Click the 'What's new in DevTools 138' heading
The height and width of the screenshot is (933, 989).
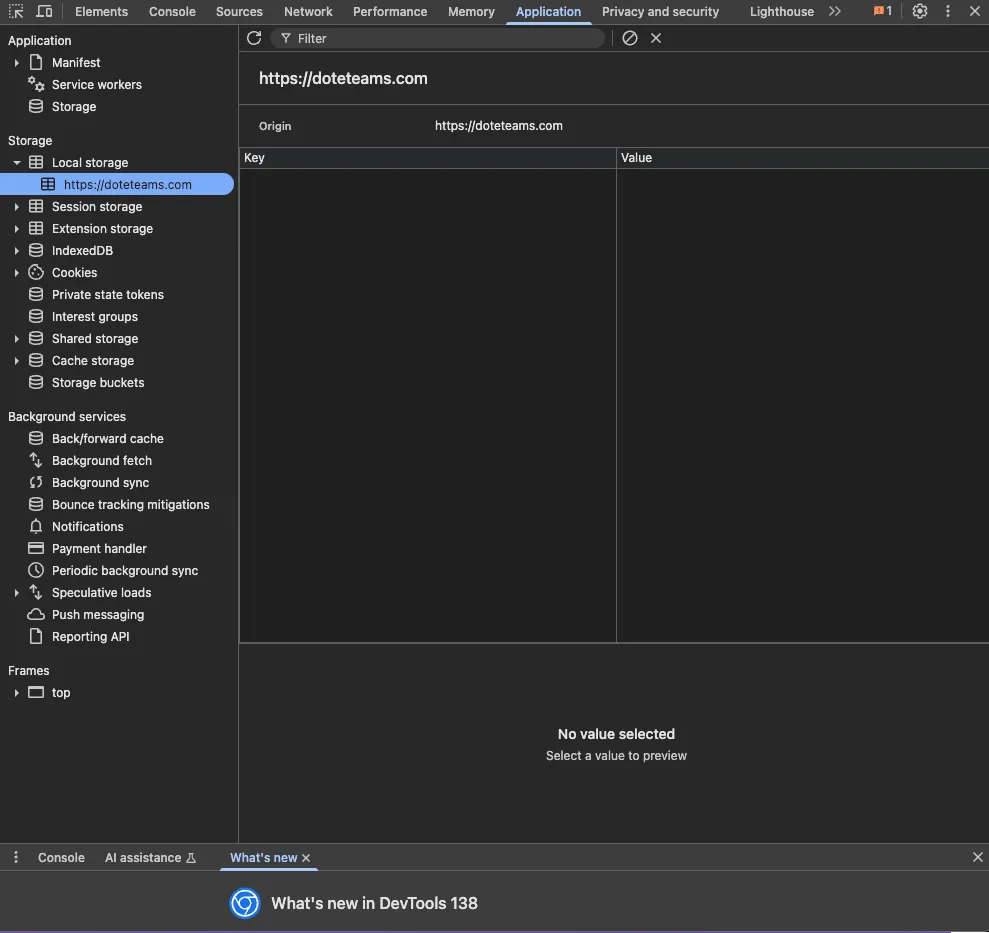pos(374,903)
